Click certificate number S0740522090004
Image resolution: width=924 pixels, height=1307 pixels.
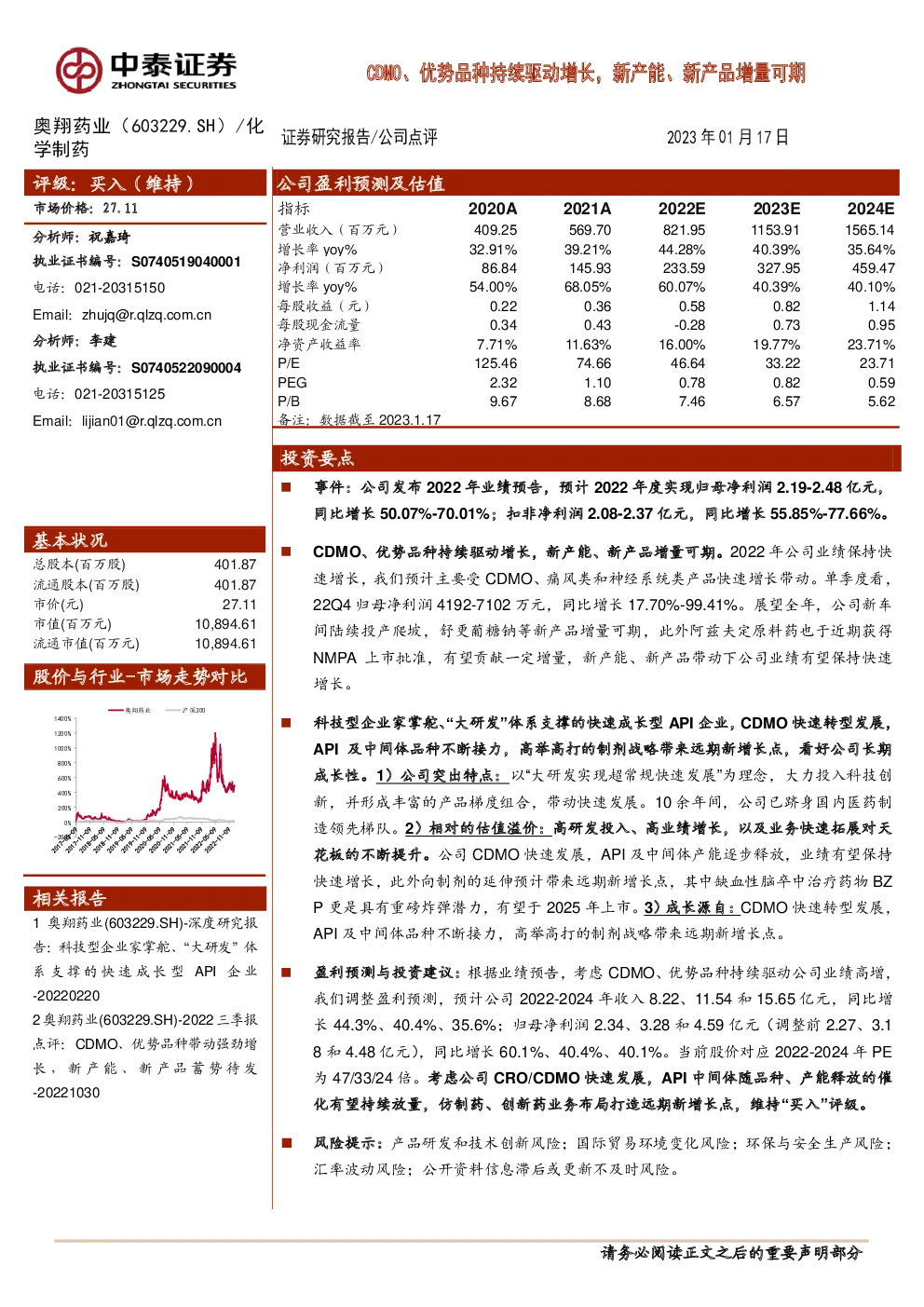186,368
